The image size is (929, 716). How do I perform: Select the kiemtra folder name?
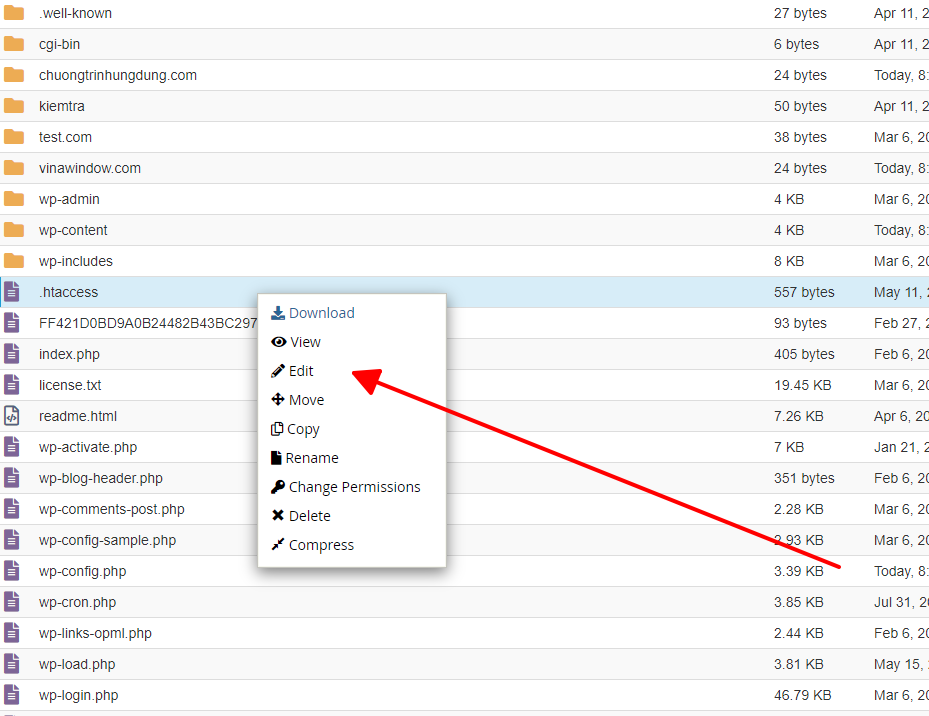pyautogui.click(x=62, y=106)
